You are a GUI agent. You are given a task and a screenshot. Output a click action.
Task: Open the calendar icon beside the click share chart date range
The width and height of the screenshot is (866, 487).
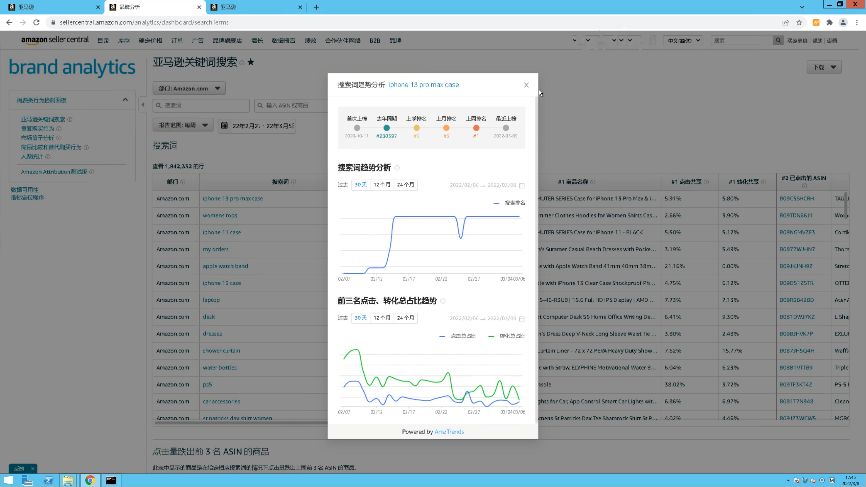(x=522, y=319)
